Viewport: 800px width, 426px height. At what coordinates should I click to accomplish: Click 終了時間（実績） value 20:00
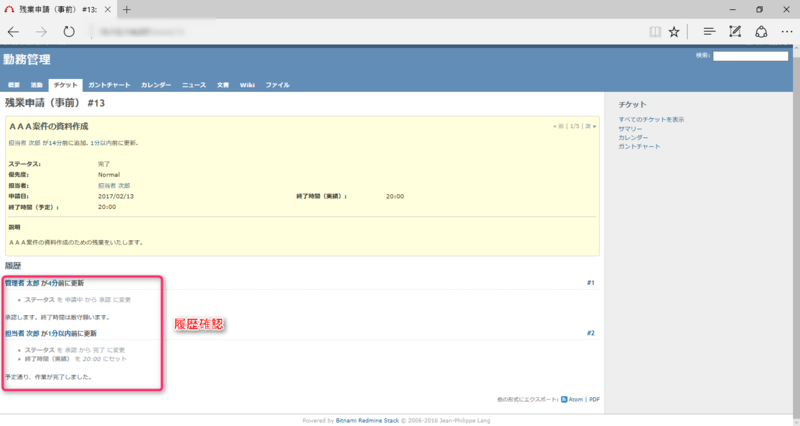(395, 196)
